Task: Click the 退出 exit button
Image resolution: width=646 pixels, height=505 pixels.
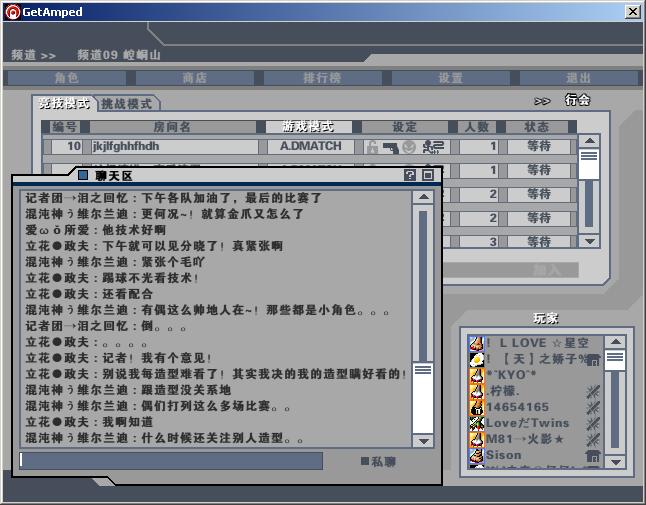Action: click(578, 78)
